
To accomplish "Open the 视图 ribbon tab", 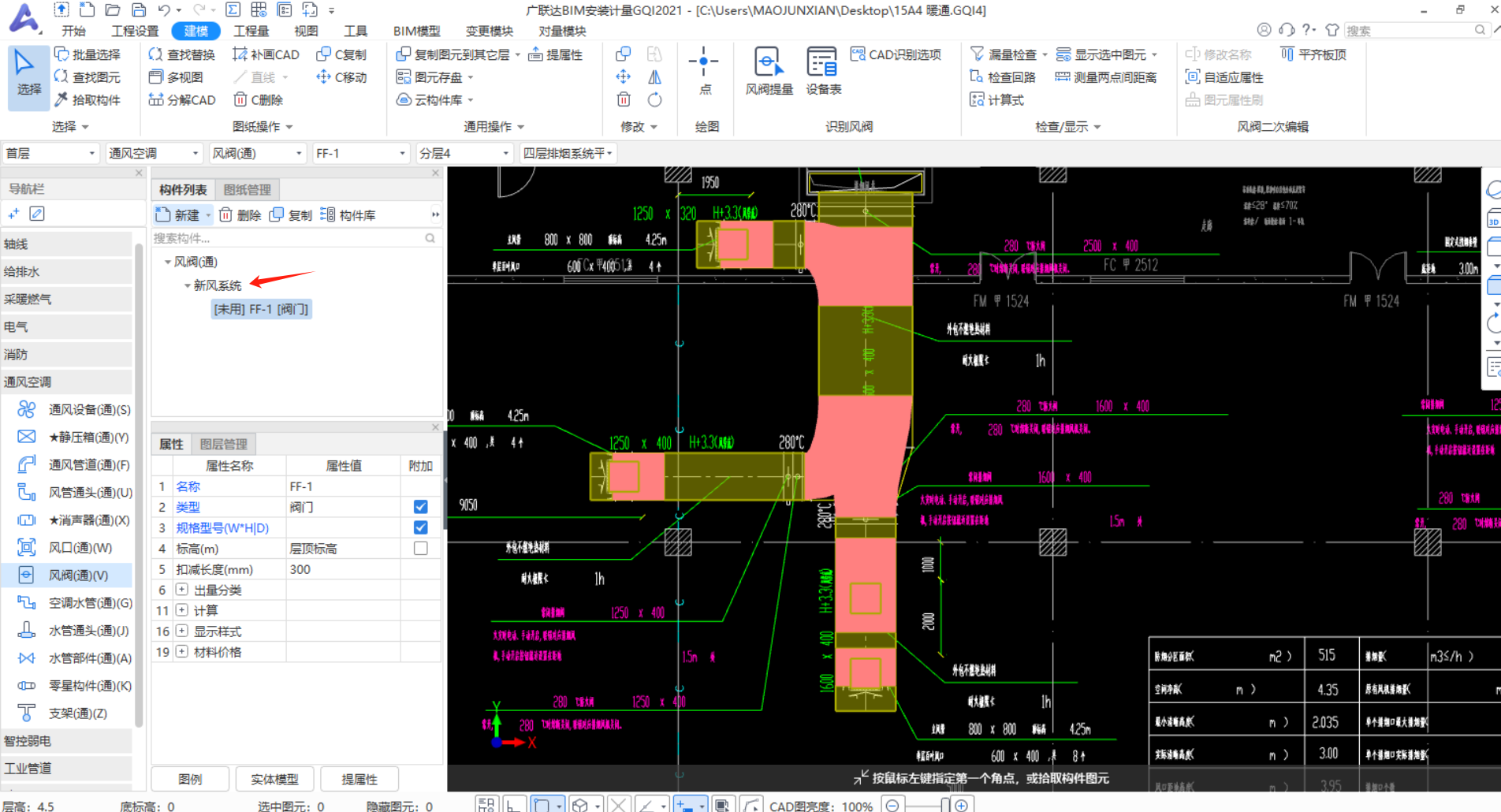I will (306, 31).
